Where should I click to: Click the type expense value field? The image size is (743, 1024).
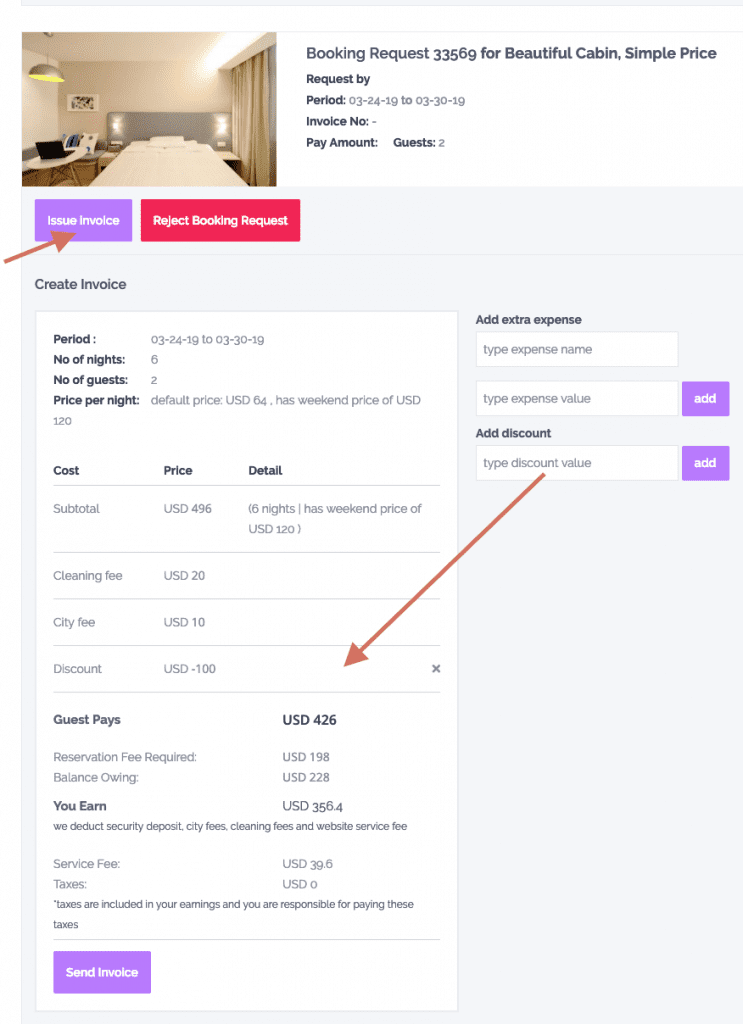(576, 398)
